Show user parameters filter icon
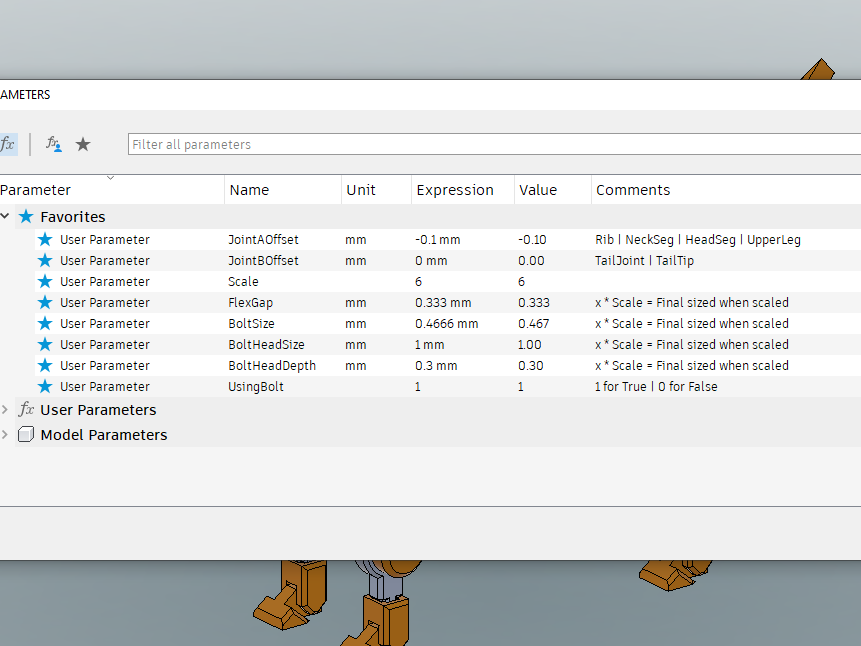This screenshot has width=861, height=646. [x=53, y=144]
